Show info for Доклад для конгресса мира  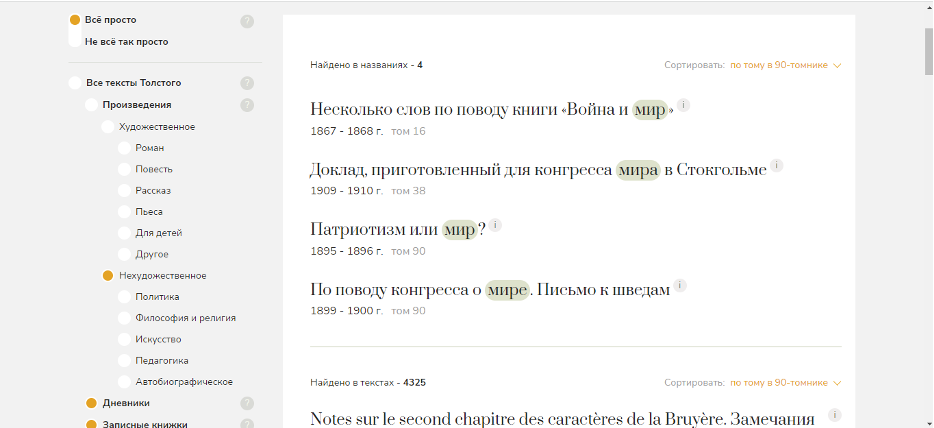pyautogui.click(x=776, y=165)
